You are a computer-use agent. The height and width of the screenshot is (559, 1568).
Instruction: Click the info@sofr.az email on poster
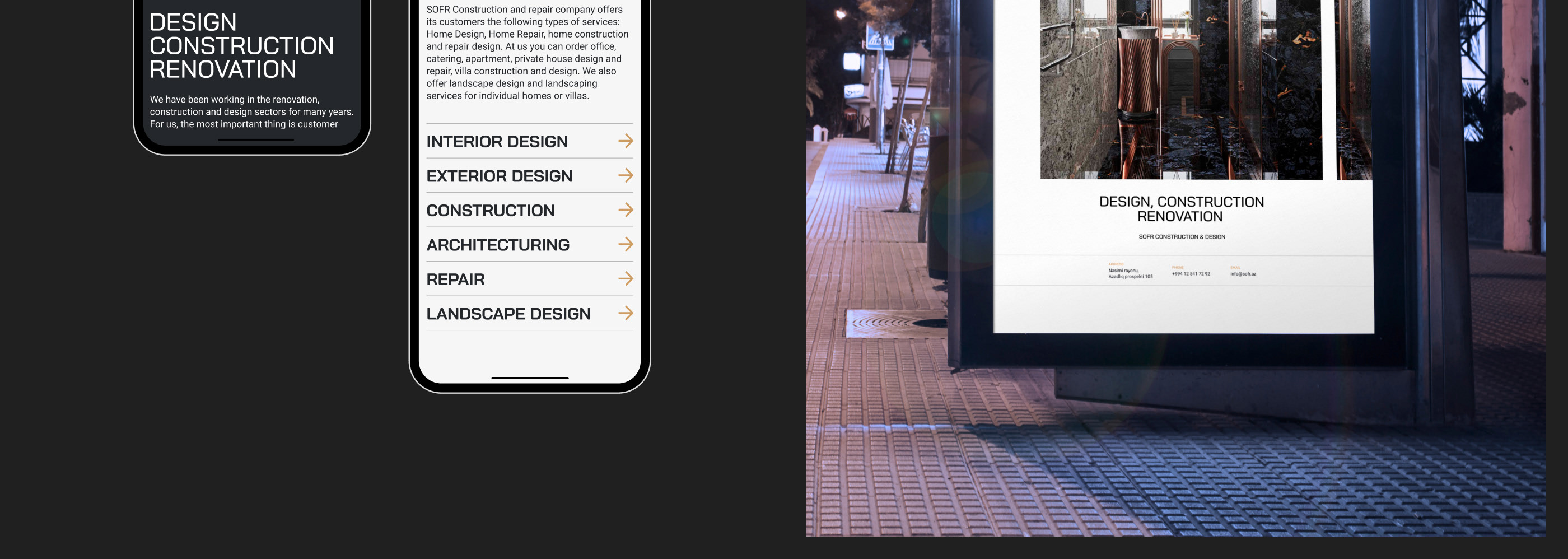tap(1243, 274)
